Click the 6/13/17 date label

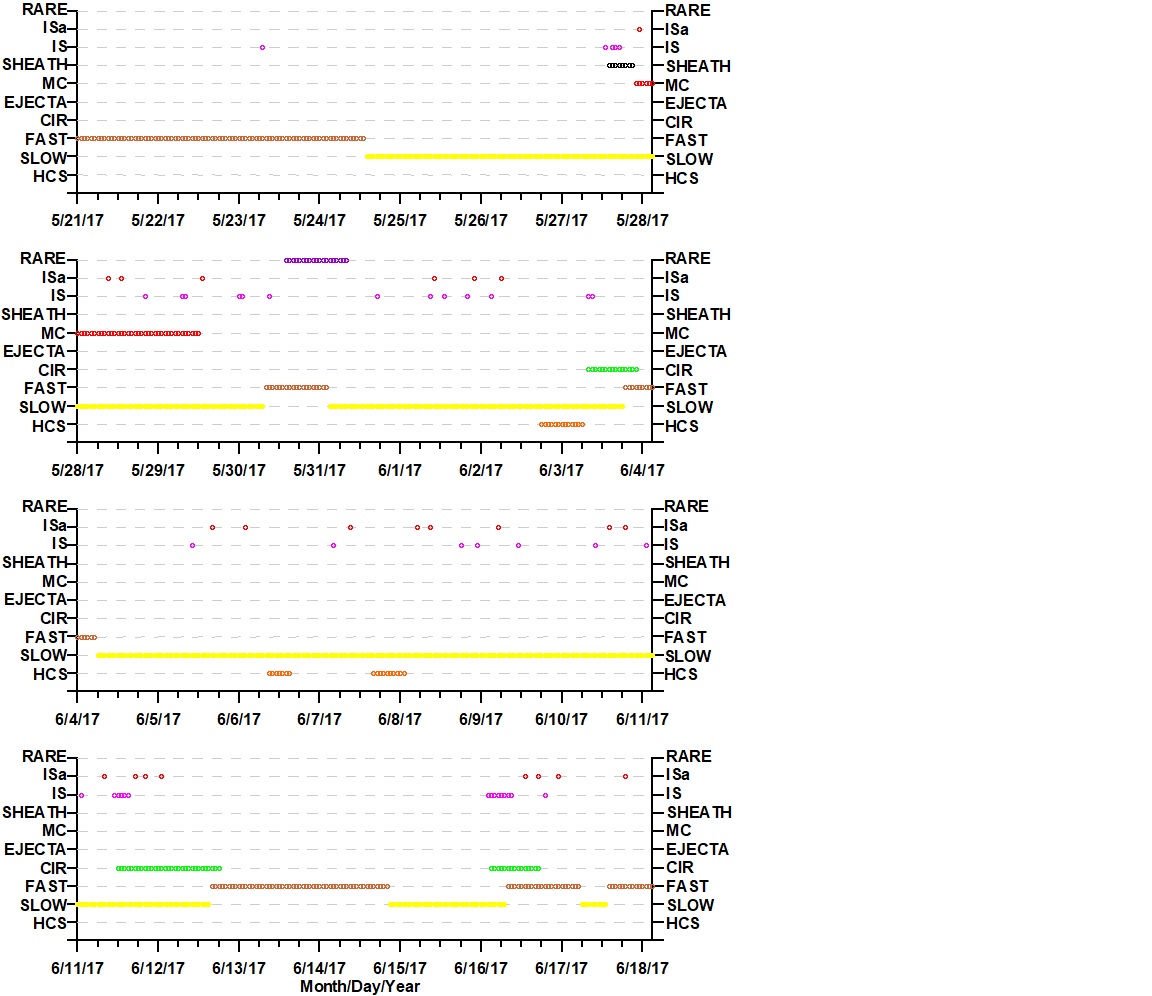239,968
